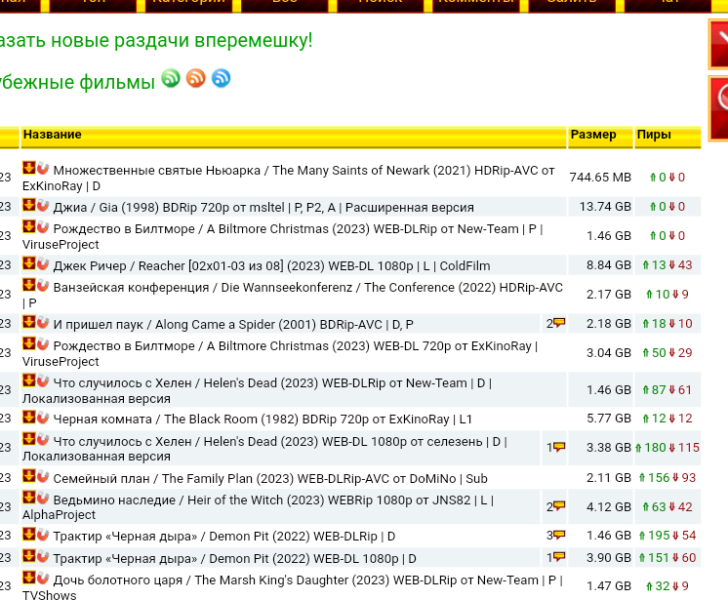This screenshot has width=728, height=600.
Task: Open Along Came a Spider title link
Action: pos(233,324)
